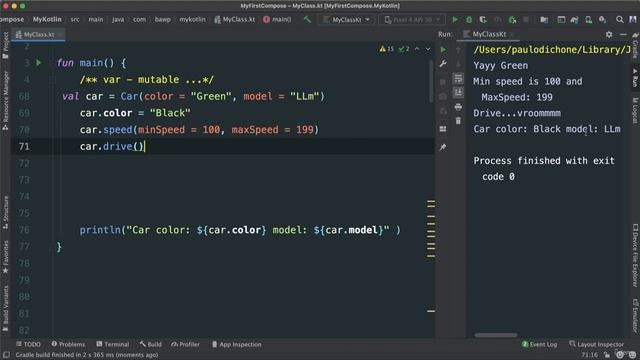Image resolution: width=640 pixels, height=360 pixels.
Task: Click the layout icon in Run panel
Action: (x=443, y=129)
